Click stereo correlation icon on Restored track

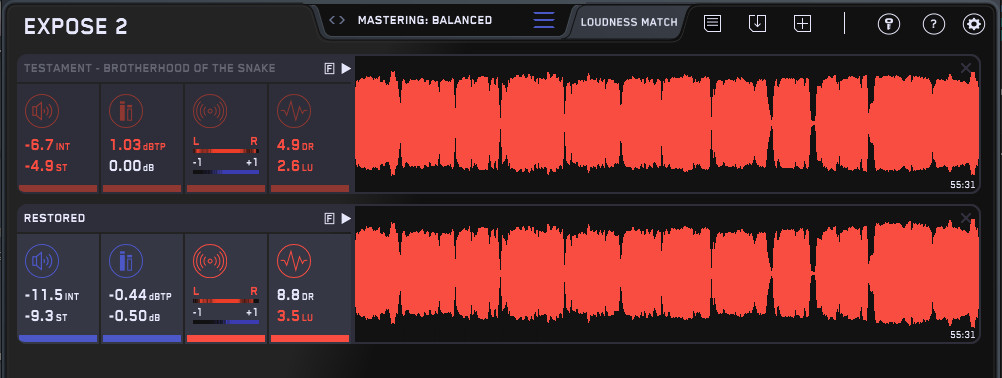click(210, 261)
